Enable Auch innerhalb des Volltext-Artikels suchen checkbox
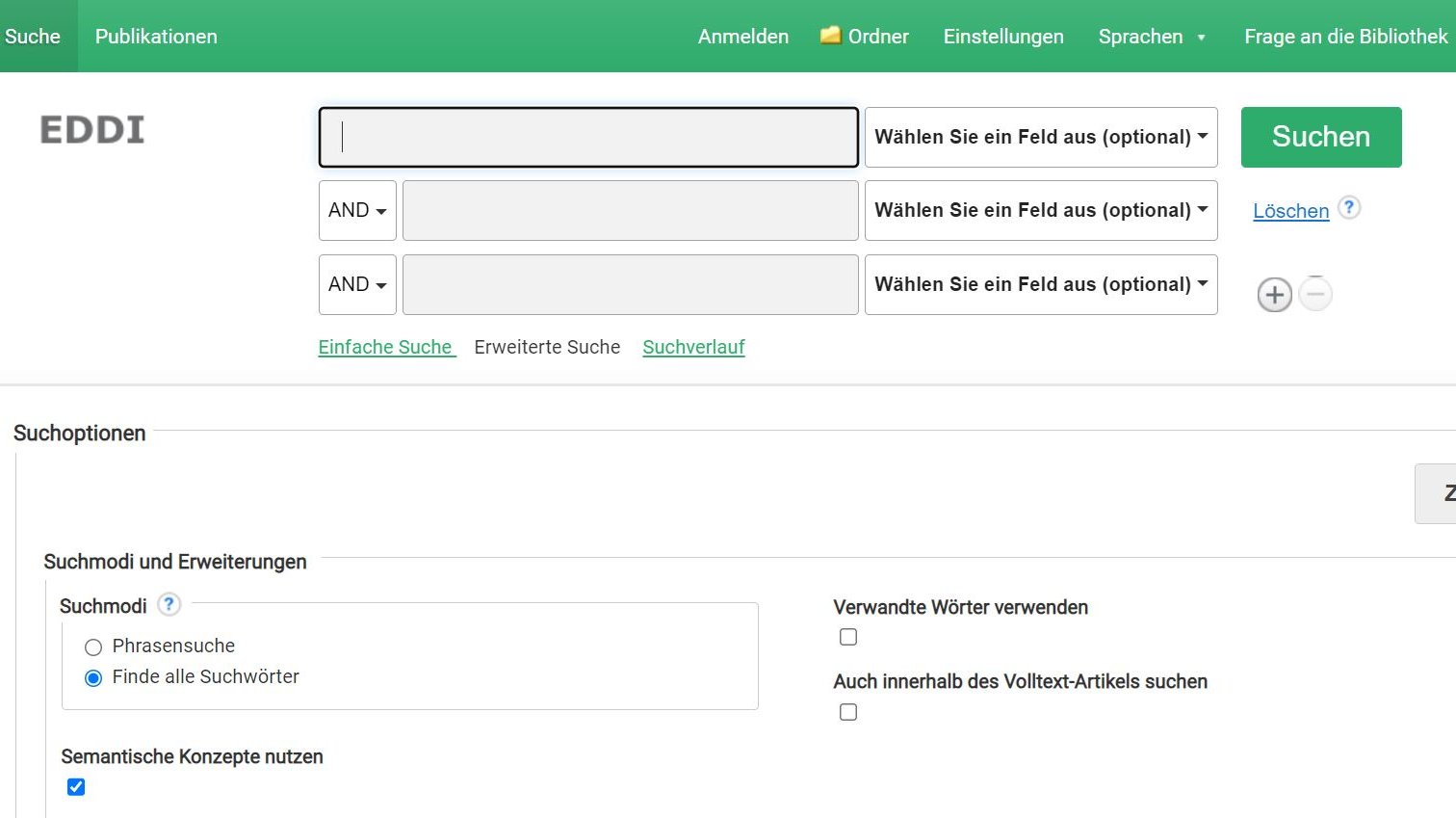 tap(848, 712)
